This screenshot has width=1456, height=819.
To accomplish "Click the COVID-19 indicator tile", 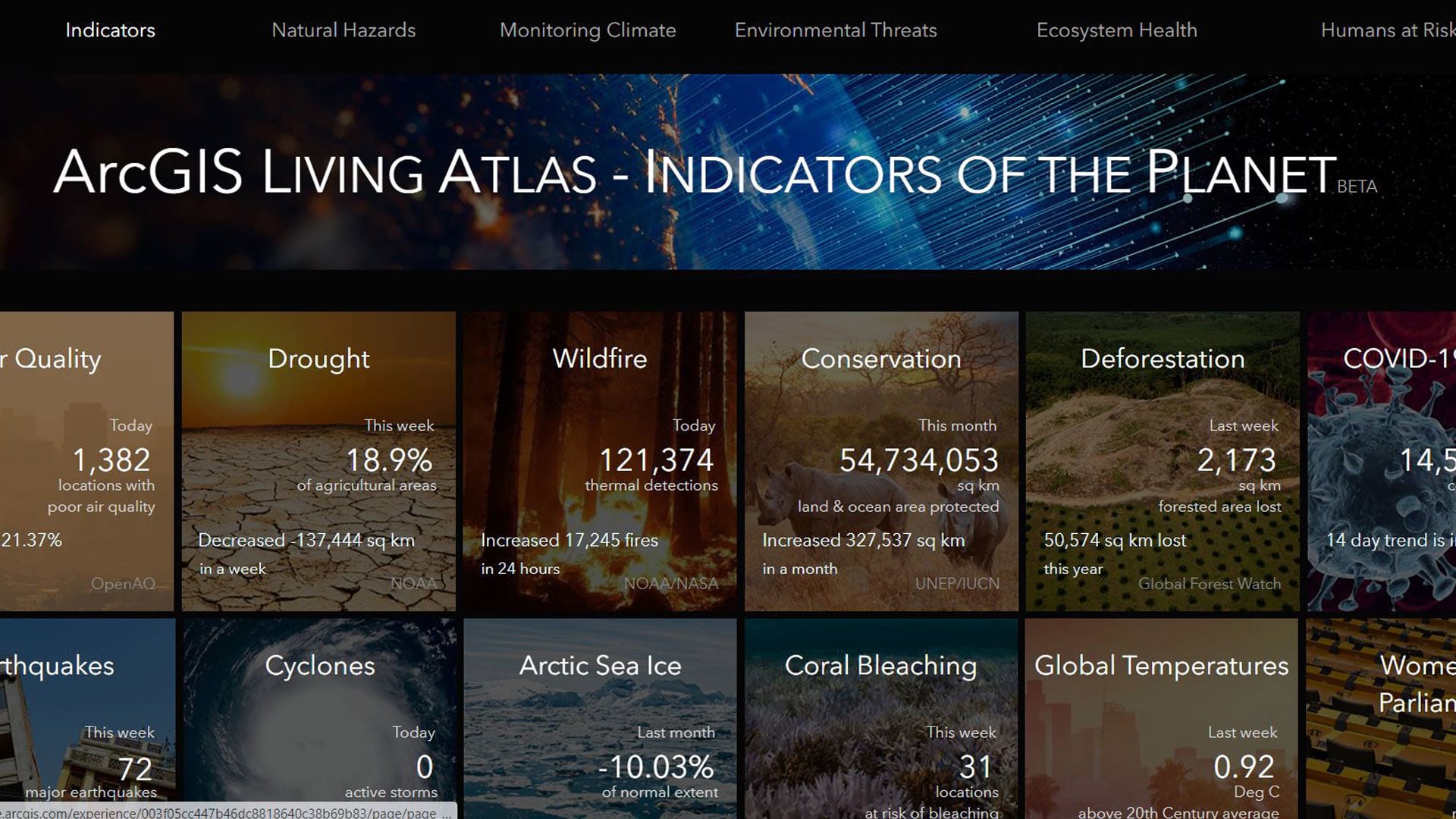I will tap(1382, 461).
